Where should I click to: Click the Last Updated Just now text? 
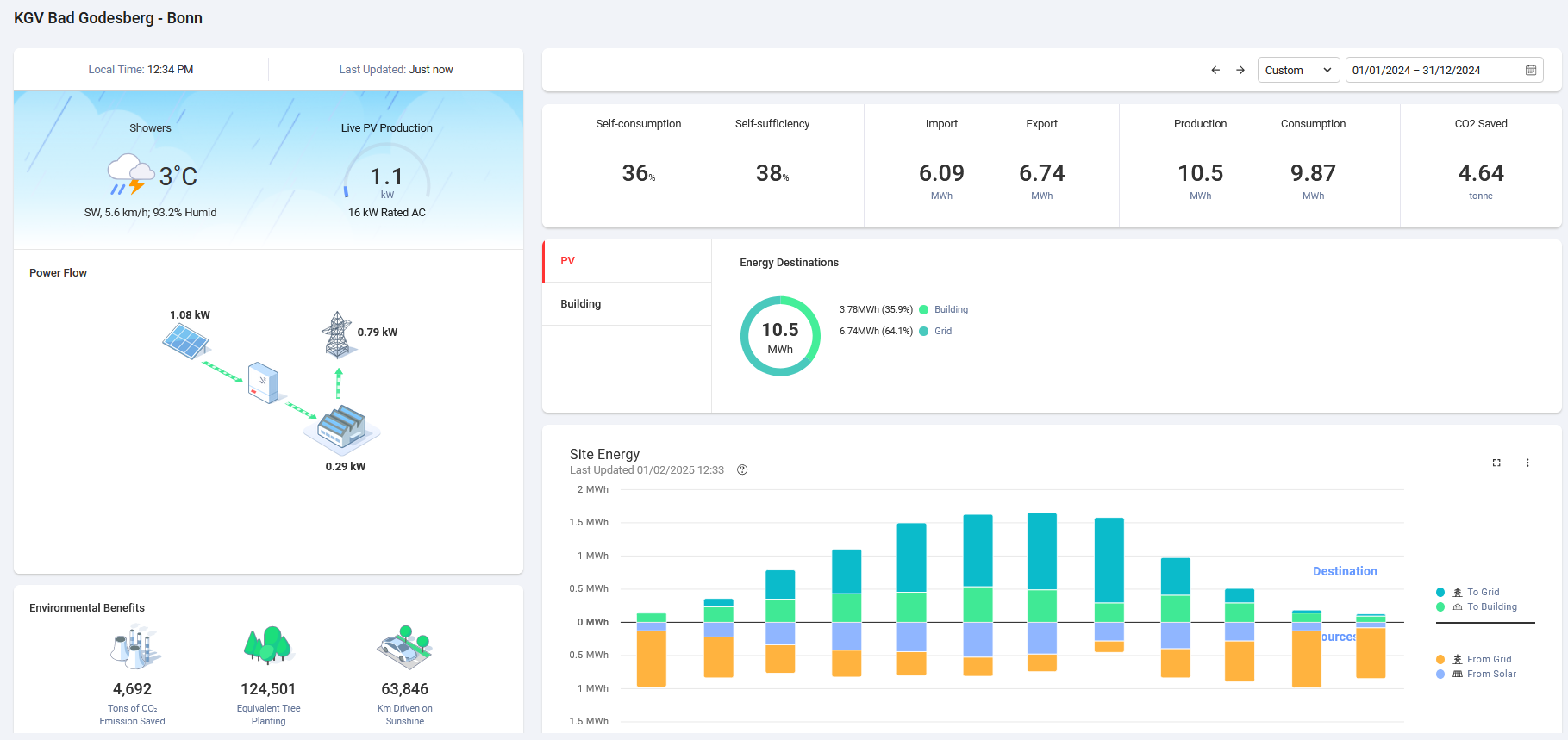396,70
